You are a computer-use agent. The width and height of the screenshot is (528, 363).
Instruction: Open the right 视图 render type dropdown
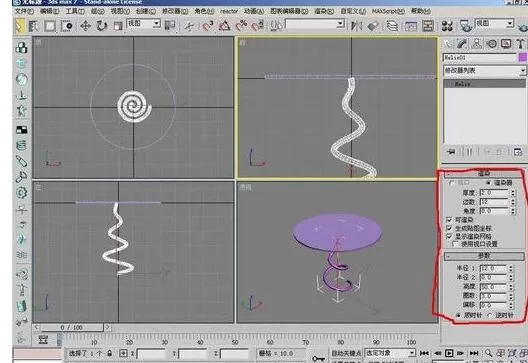(x=494, y=24)
